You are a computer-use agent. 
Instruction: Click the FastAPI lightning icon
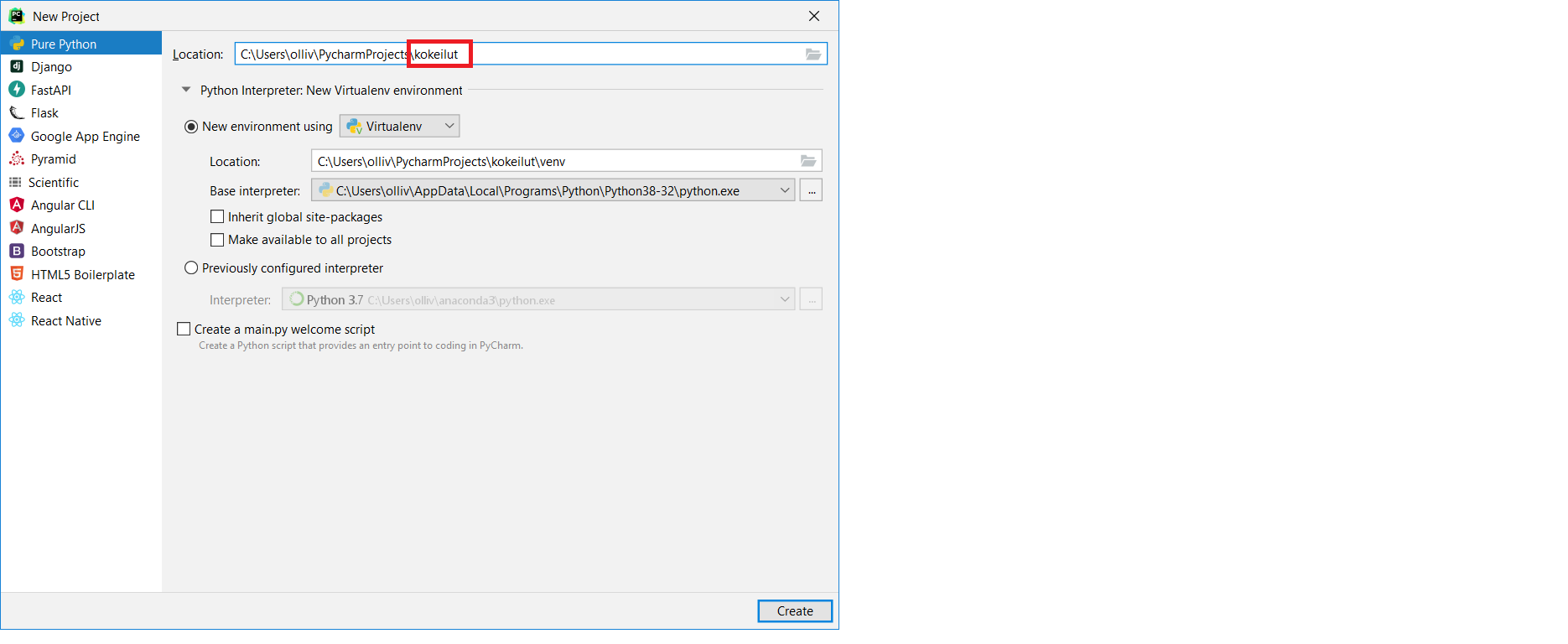point(16,89)
